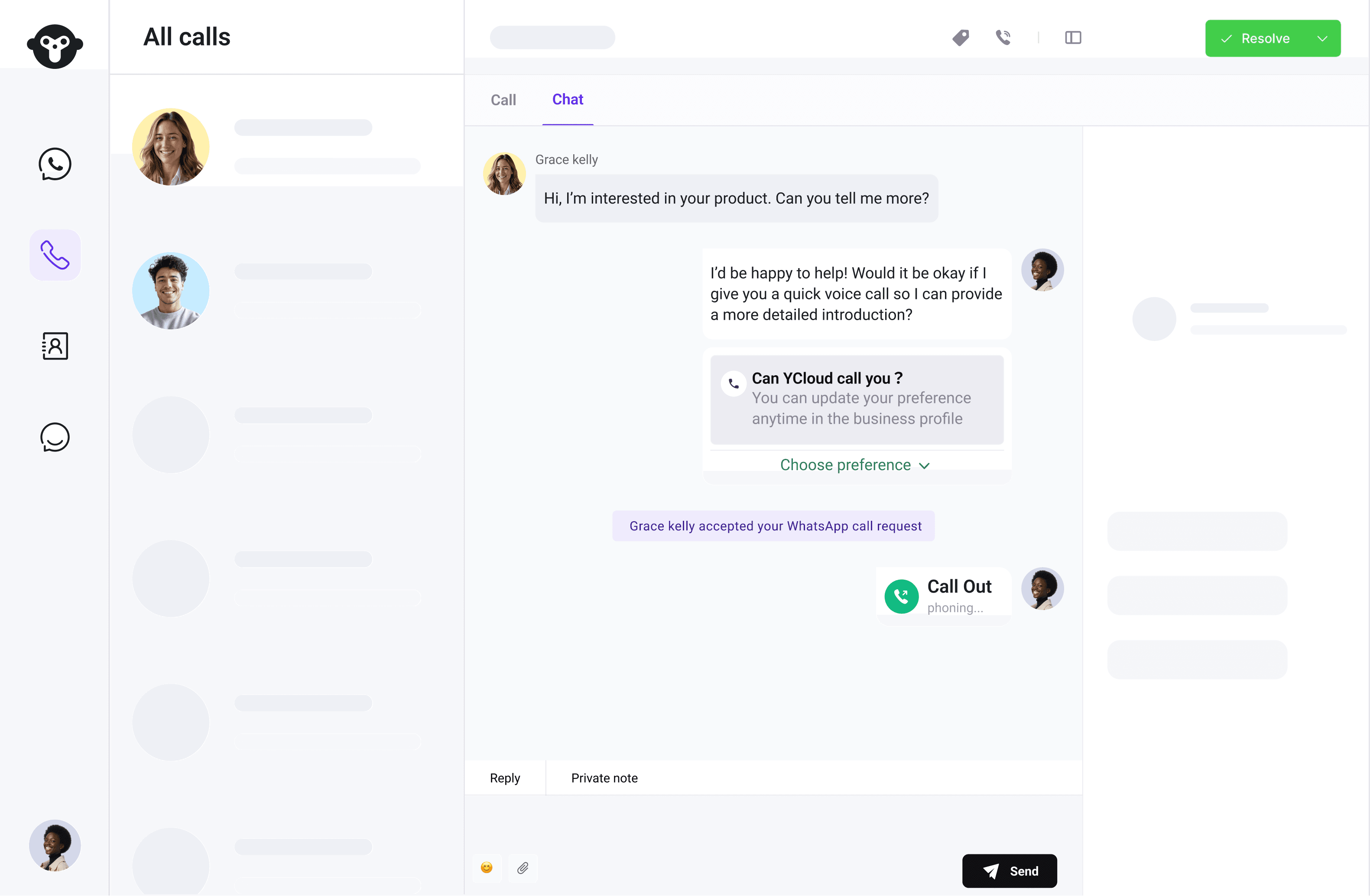
Task: Toggle the conversation details side panel
Action: tap(1074, 37)
